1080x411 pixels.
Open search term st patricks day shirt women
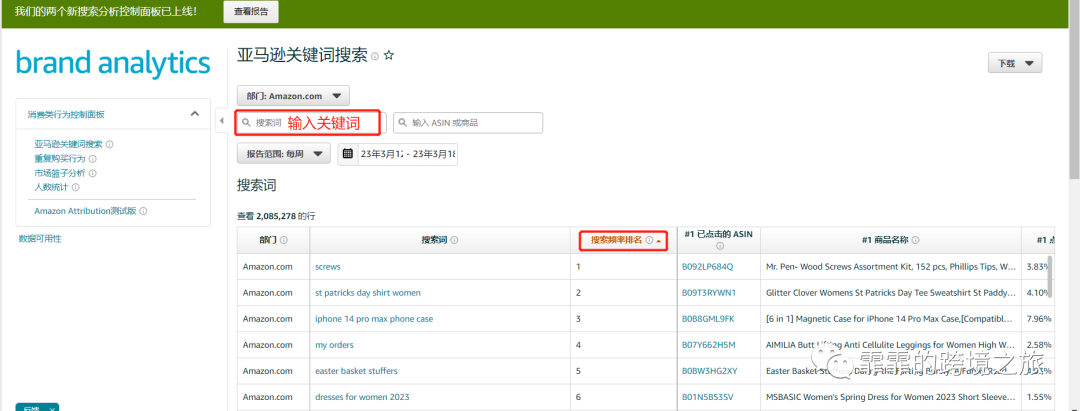coord(368,293)
